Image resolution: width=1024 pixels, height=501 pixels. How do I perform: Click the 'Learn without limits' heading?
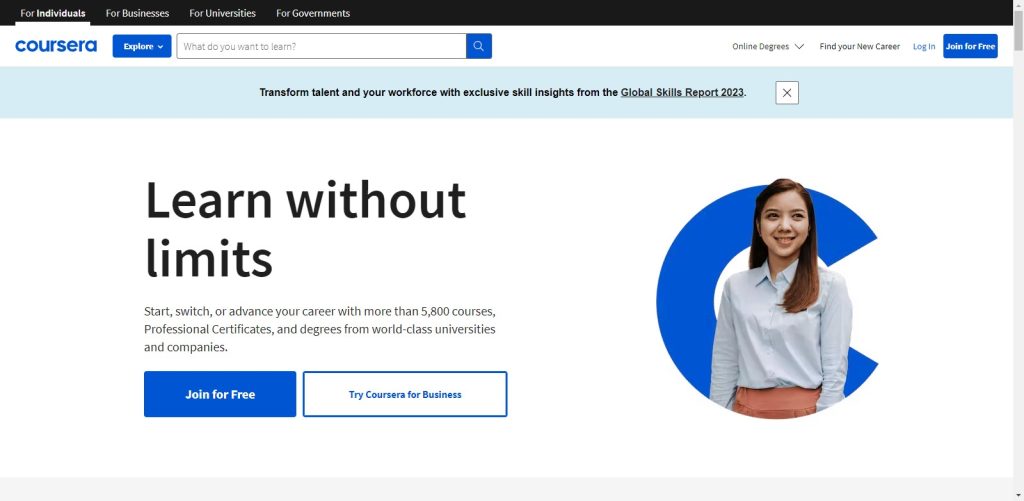pyautogui.click(x=305, y=229)
